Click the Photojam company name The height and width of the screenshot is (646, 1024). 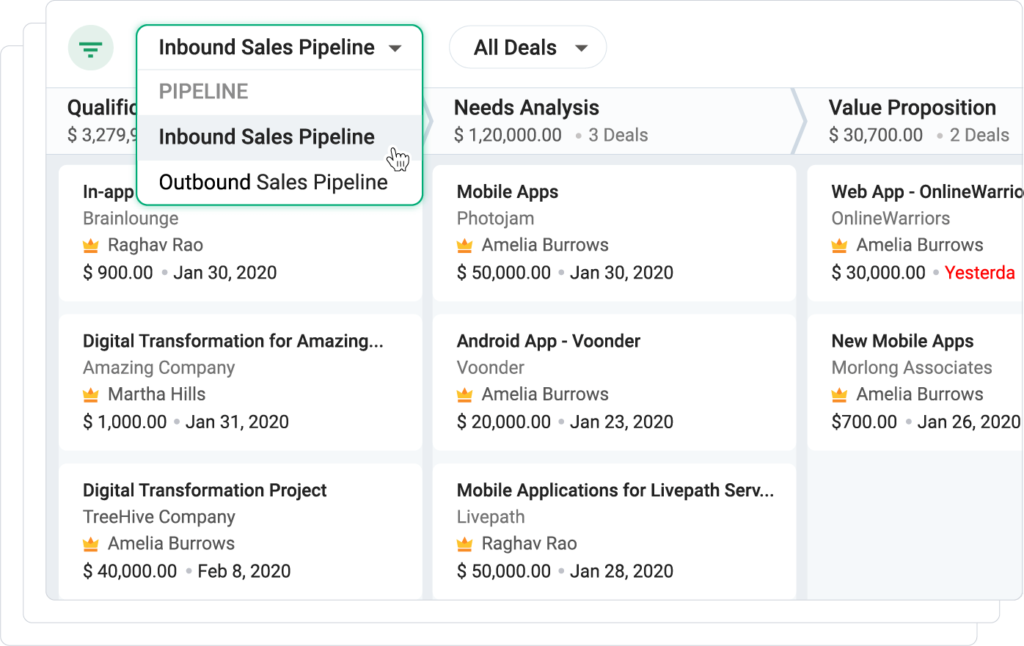coord(496,218)
